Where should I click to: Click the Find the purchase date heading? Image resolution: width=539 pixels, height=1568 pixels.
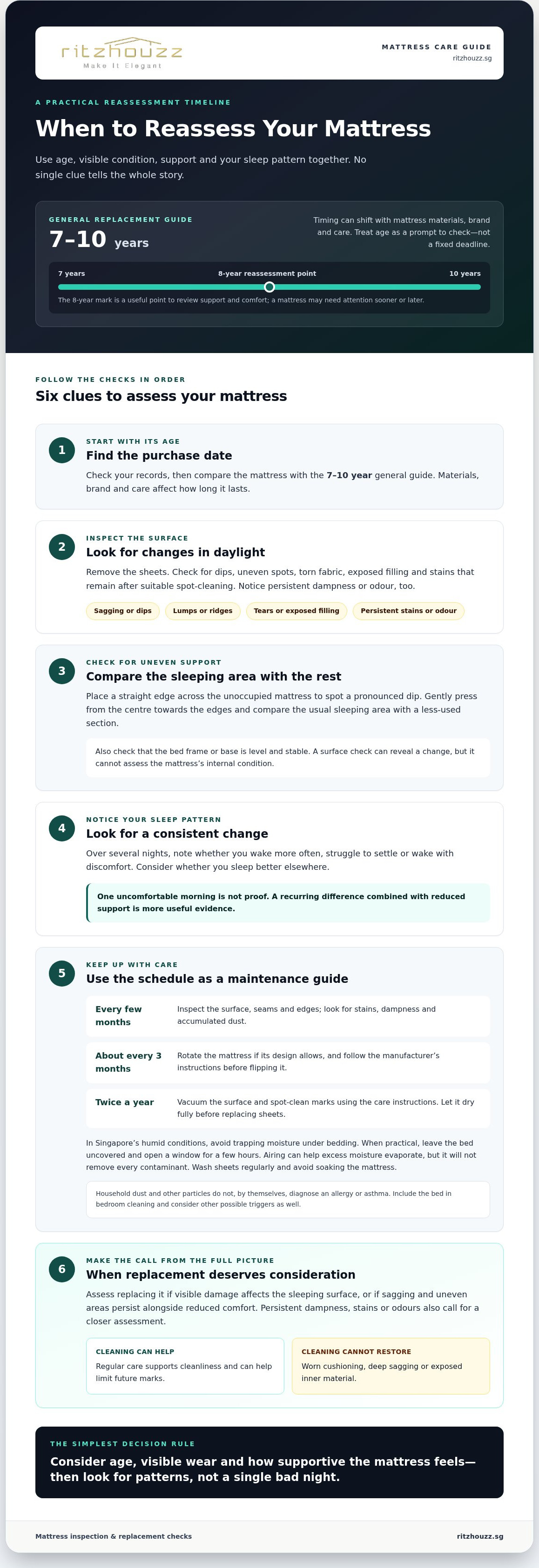point(159,456)
